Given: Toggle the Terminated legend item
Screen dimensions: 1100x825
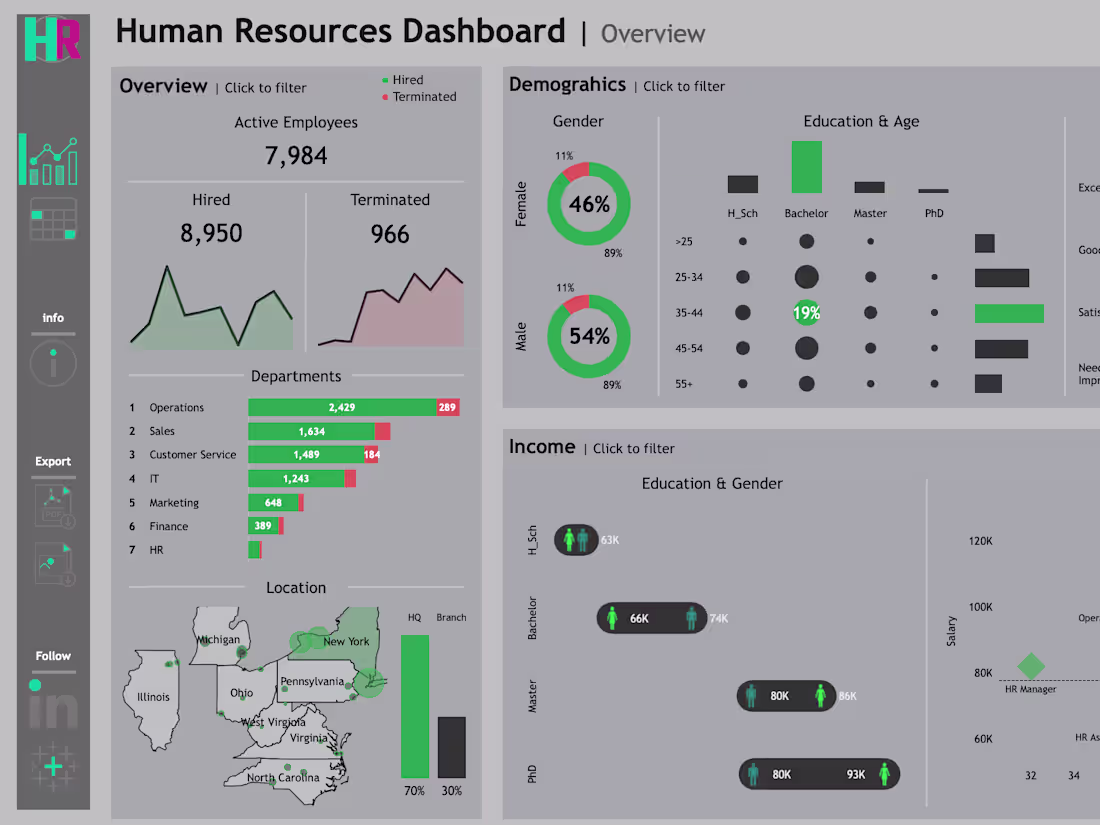Looking at the screenshot, I should (x=416, y=97).
